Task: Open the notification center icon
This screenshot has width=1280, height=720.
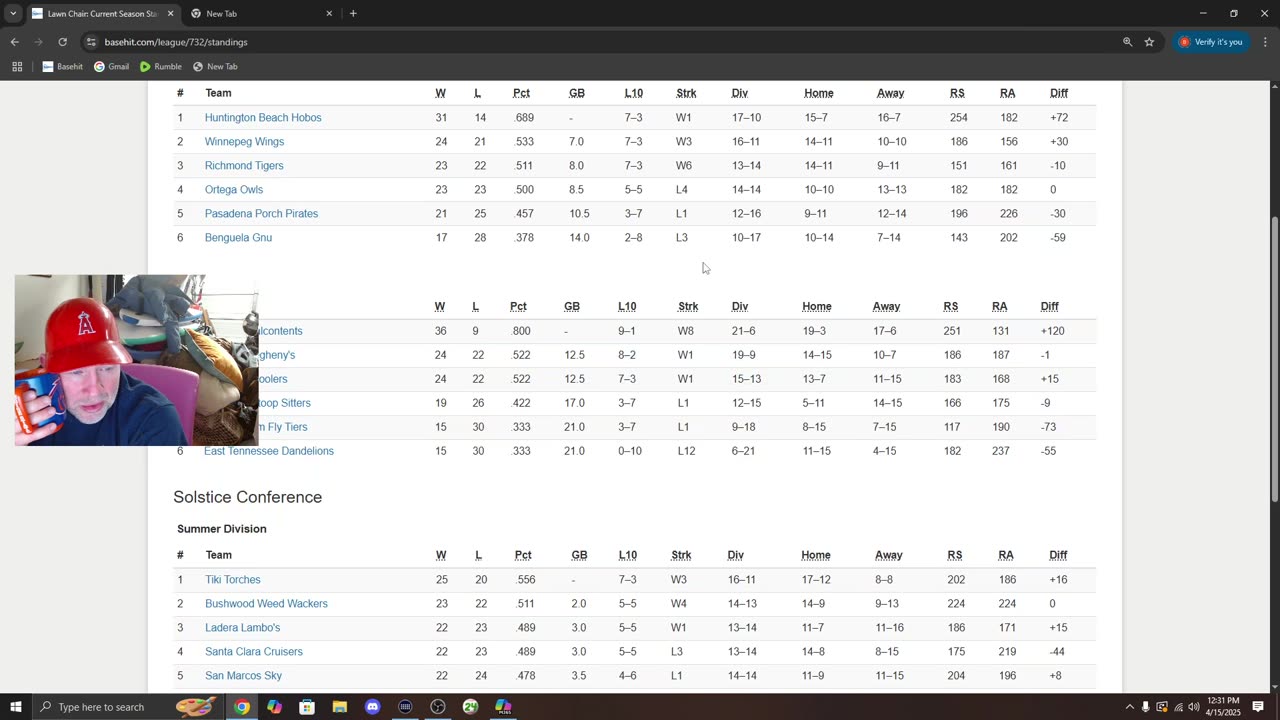Action: coord(1259,707)
